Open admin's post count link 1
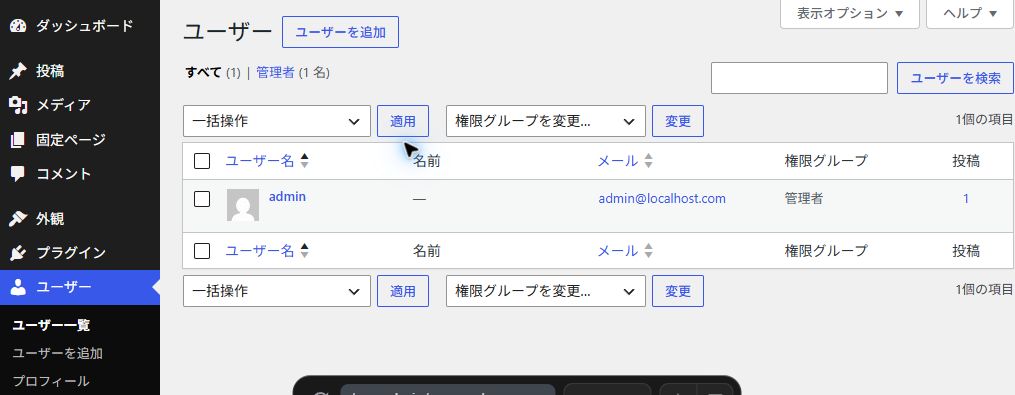The height and width of the screenshot is (395, 1015). click(x=966, y=199)
